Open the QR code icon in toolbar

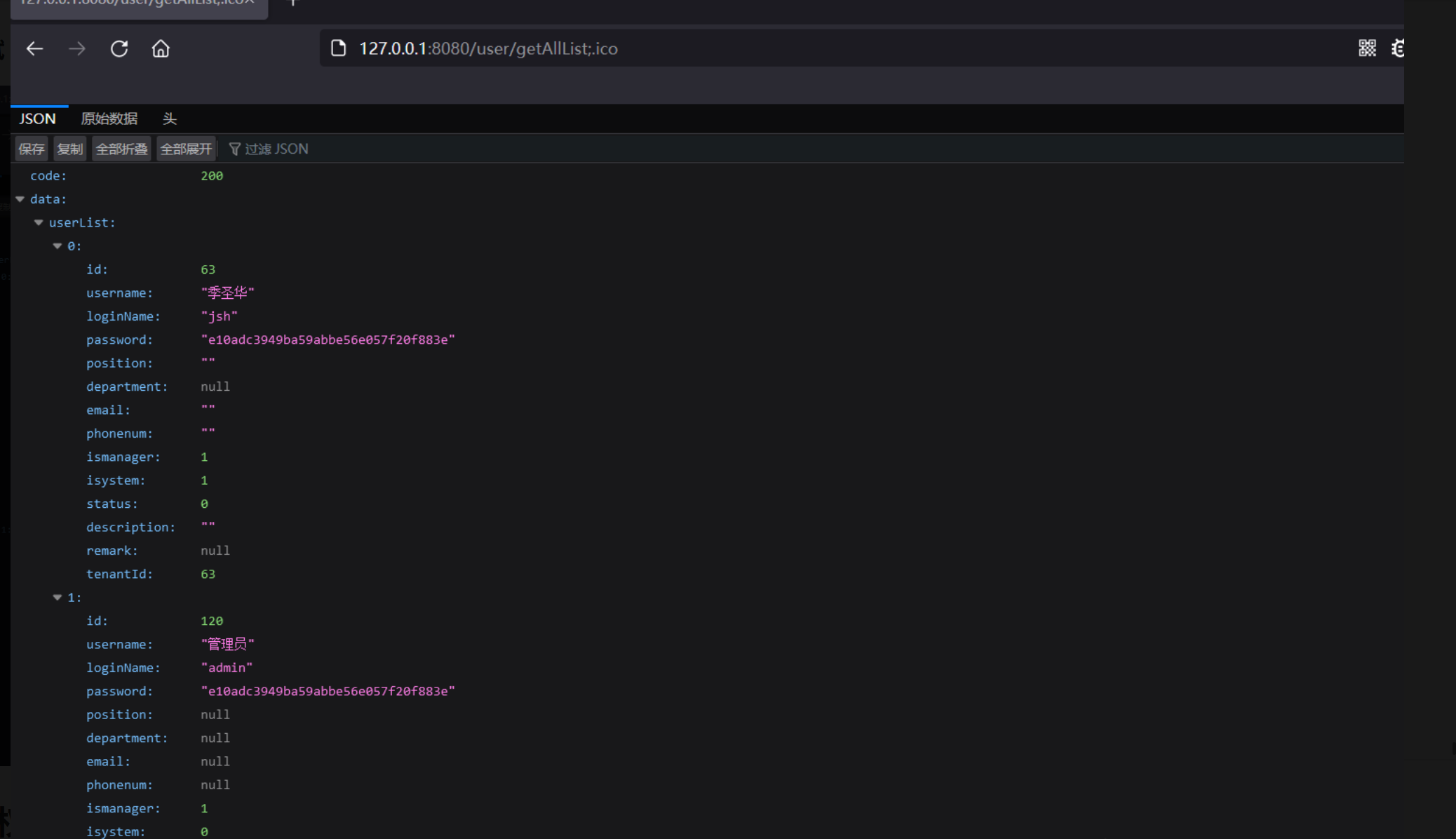coord(1367,48)
